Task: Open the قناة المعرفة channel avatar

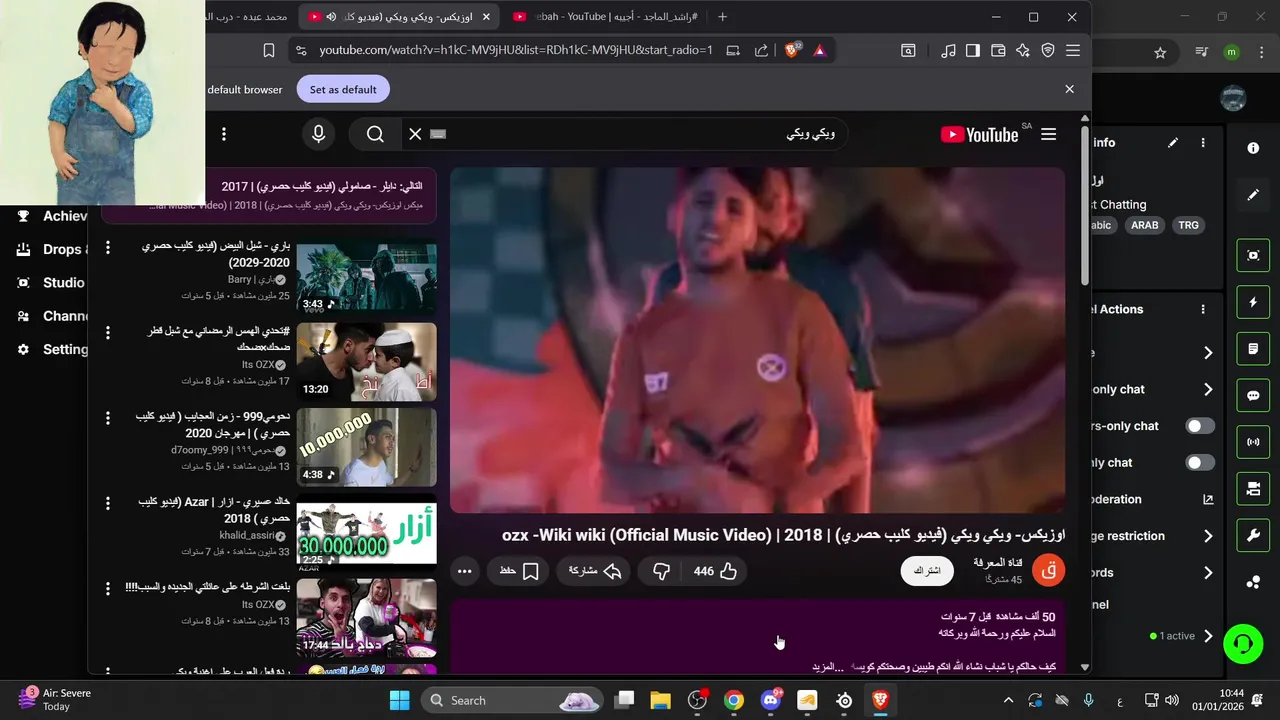Action: pos(1049,570)
